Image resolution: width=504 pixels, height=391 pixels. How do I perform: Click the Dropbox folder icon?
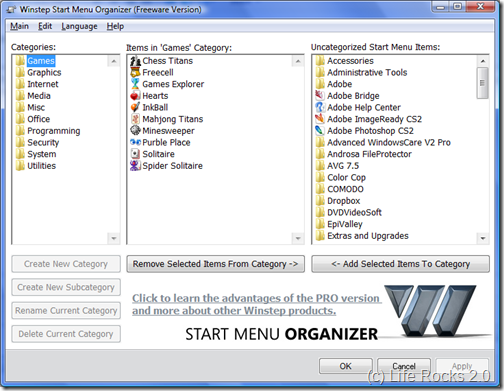tap(320, 201)
